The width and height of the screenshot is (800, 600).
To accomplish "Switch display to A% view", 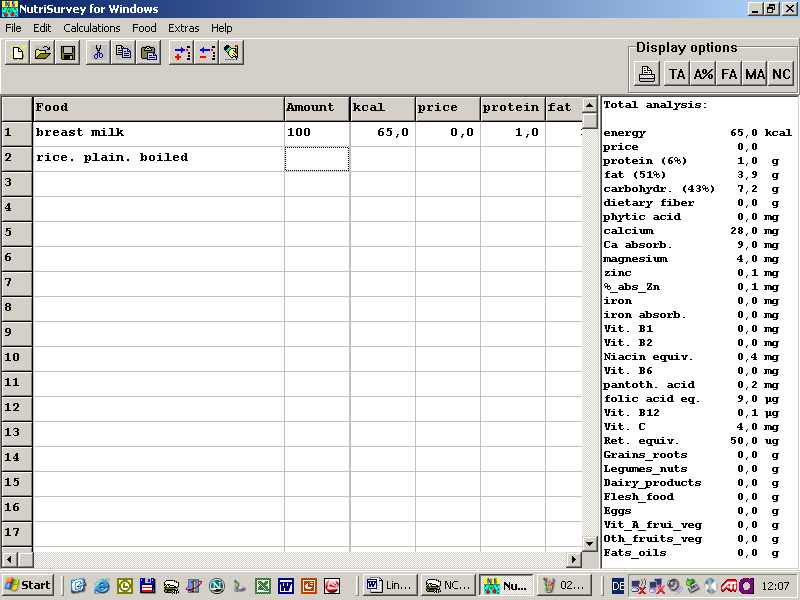I will tap(703, 74).
